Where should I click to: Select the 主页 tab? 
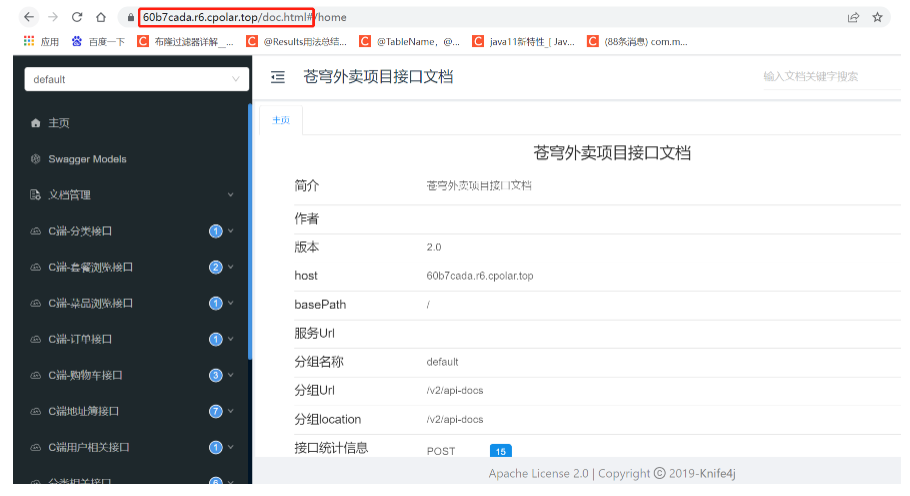pyautogui.click(x=281, y=120)
